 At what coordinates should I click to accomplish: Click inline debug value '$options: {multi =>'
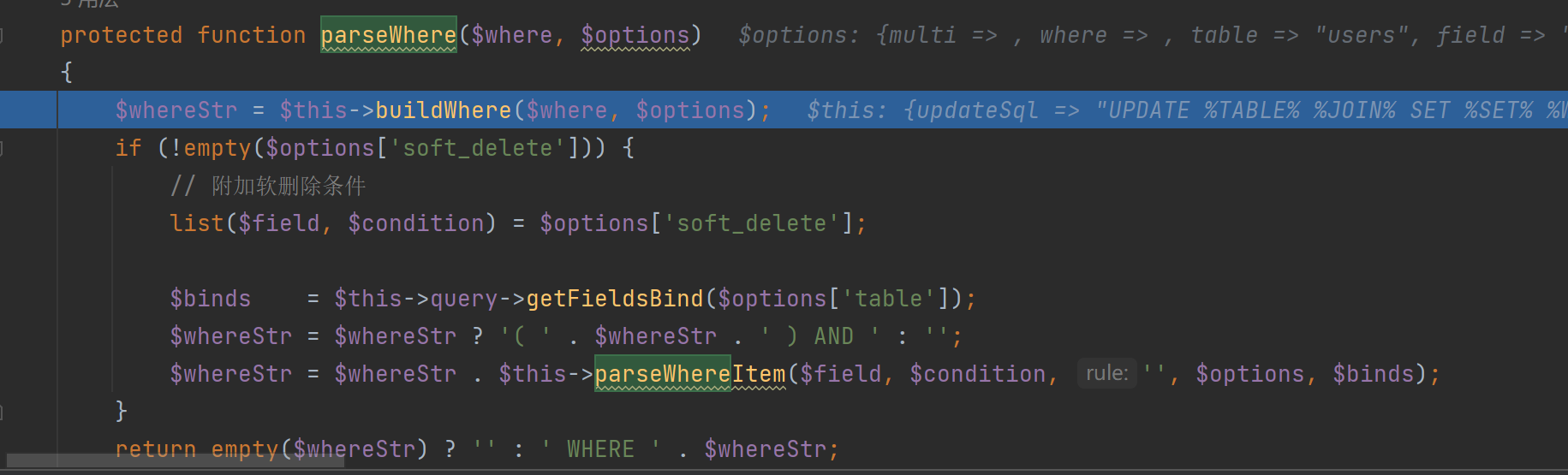[867, 35]
